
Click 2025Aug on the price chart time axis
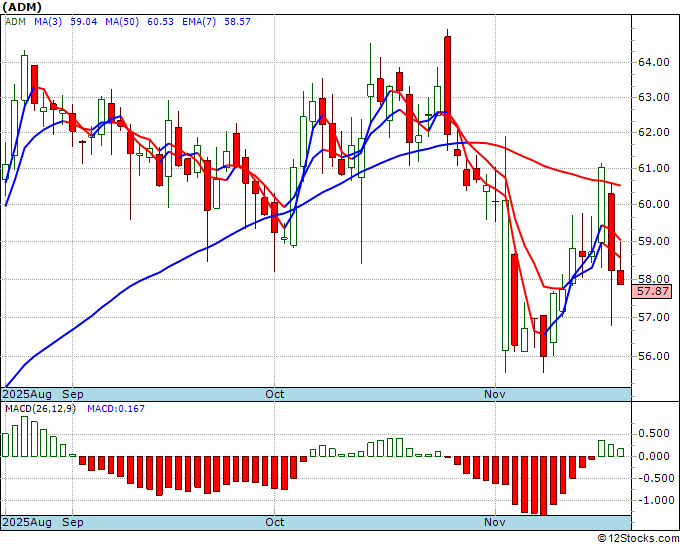[x=27, y=394]
